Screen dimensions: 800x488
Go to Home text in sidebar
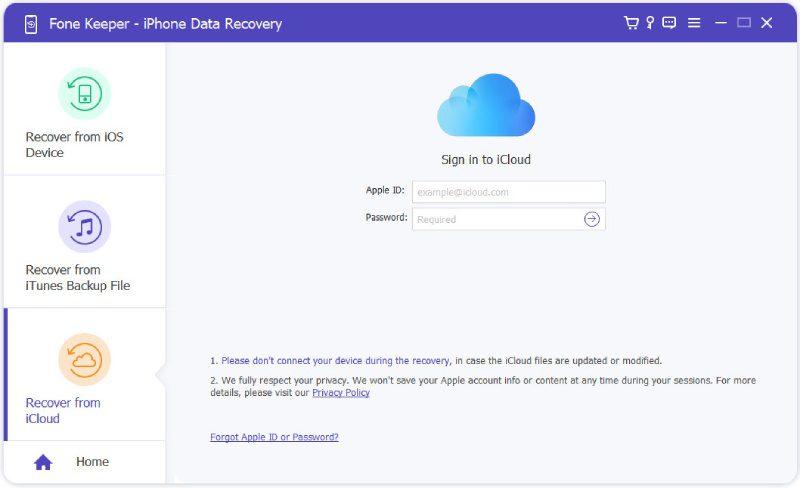pos(92,462)
